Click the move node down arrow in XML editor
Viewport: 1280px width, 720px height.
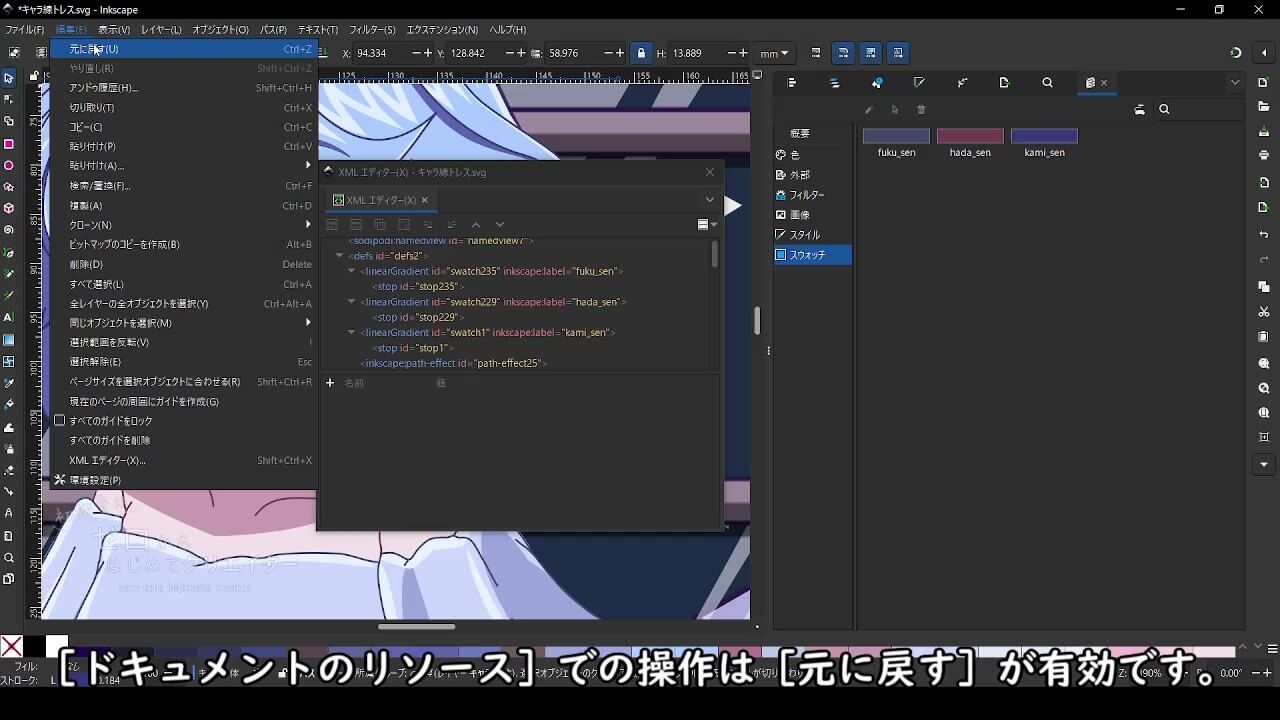point(500,225)
